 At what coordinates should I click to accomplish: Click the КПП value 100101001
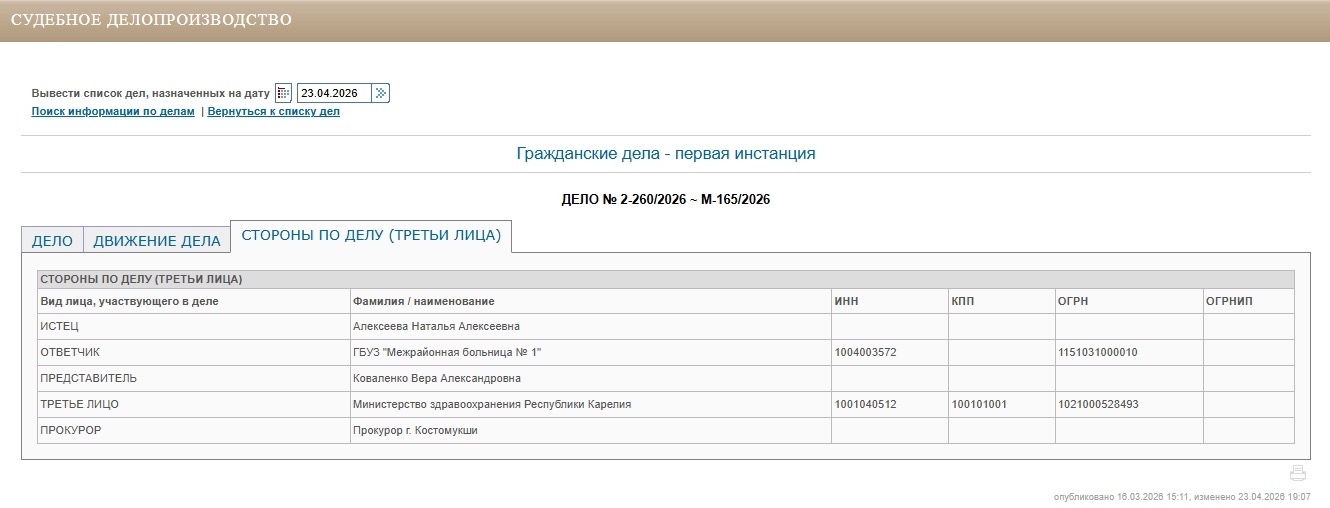click(x=980, y=405)
